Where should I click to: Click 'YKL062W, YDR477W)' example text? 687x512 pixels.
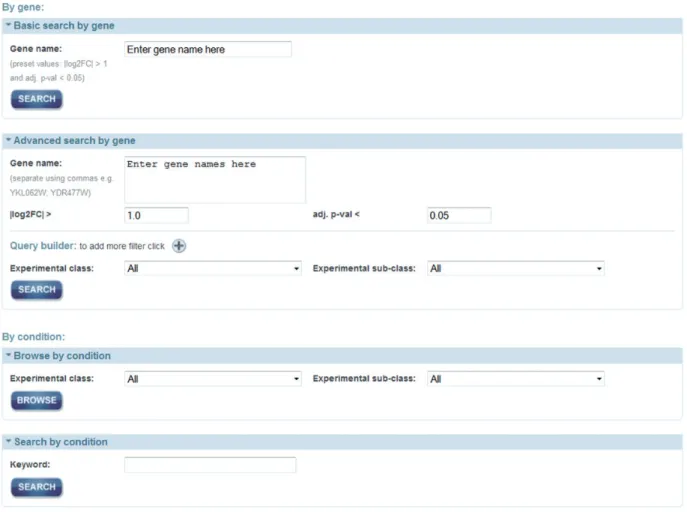[50, 193]
